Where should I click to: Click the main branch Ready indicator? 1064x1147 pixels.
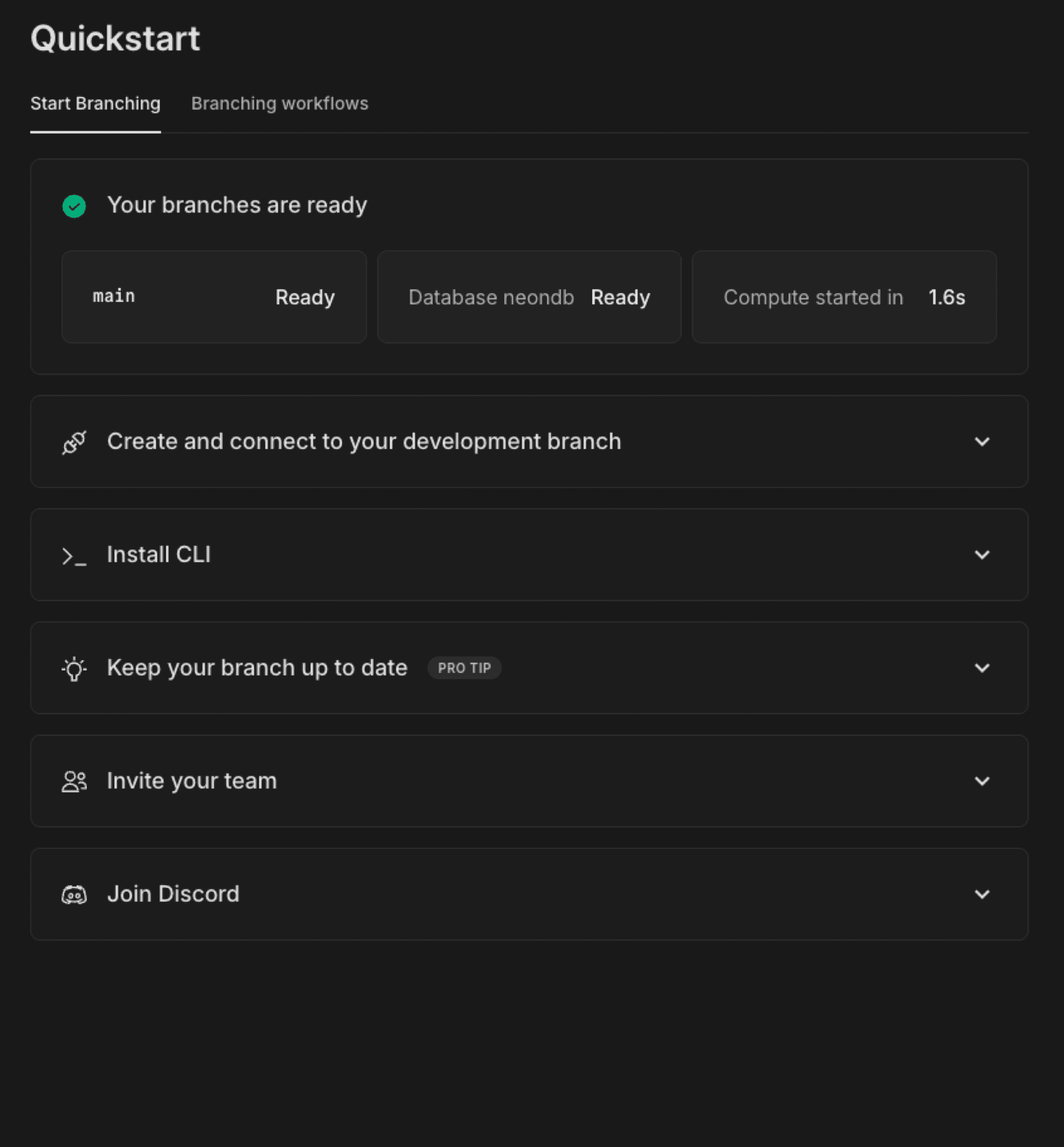point(305,297)
